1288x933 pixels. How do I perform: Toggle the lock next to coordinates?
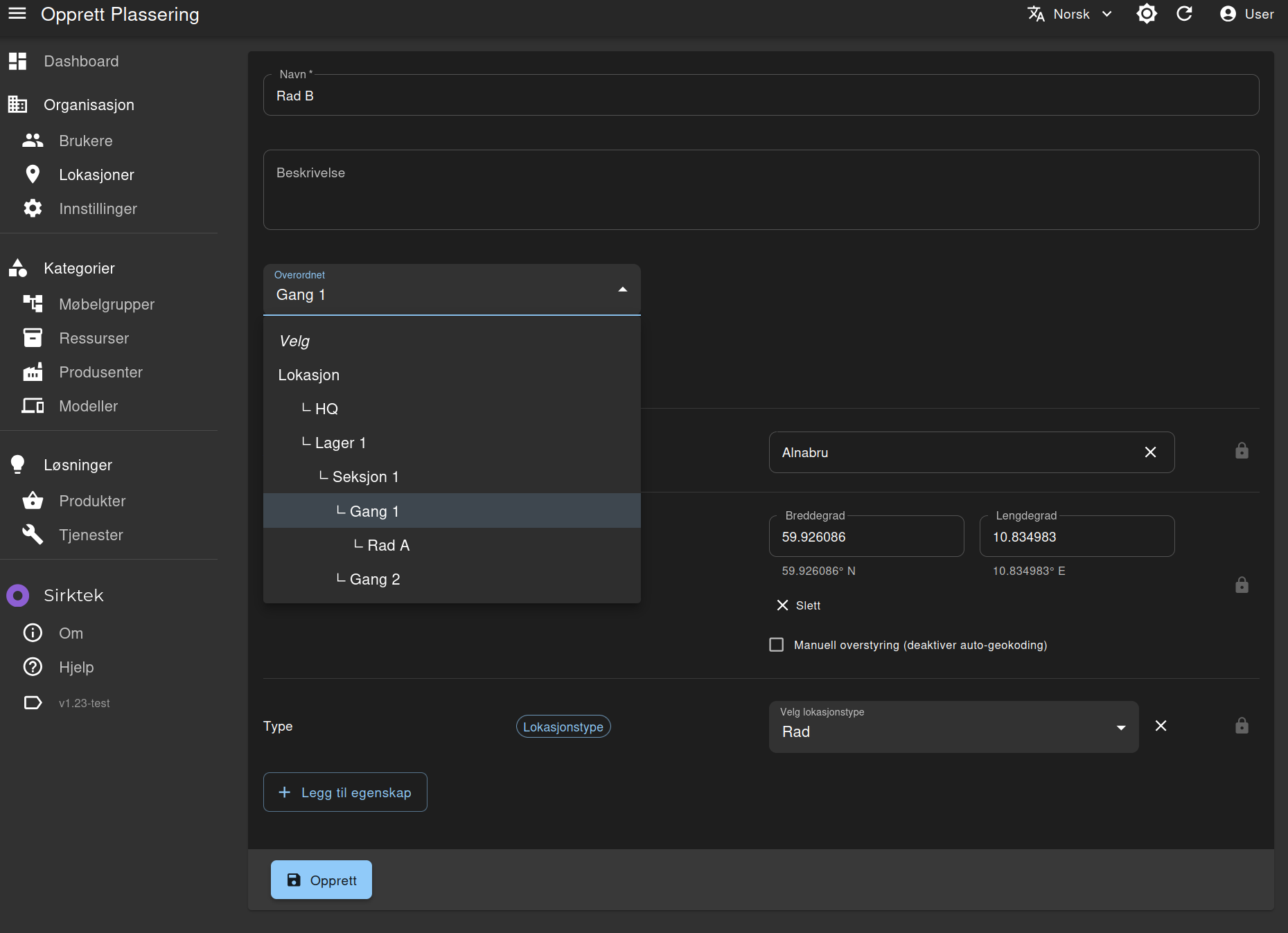(1242, 585)
